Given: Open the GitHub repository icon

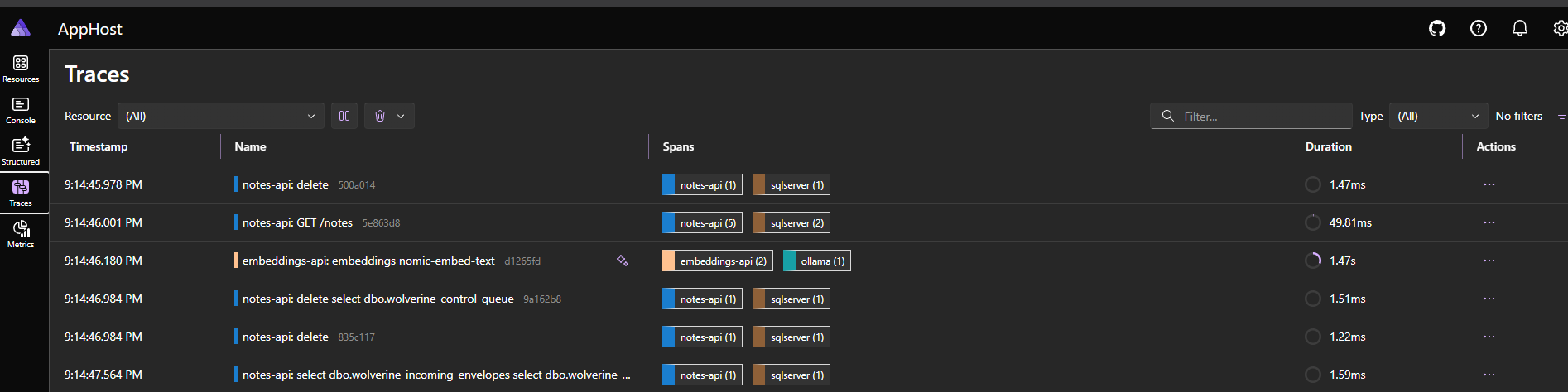Looking at the screenshot, I should click(x=1437, y=28).
